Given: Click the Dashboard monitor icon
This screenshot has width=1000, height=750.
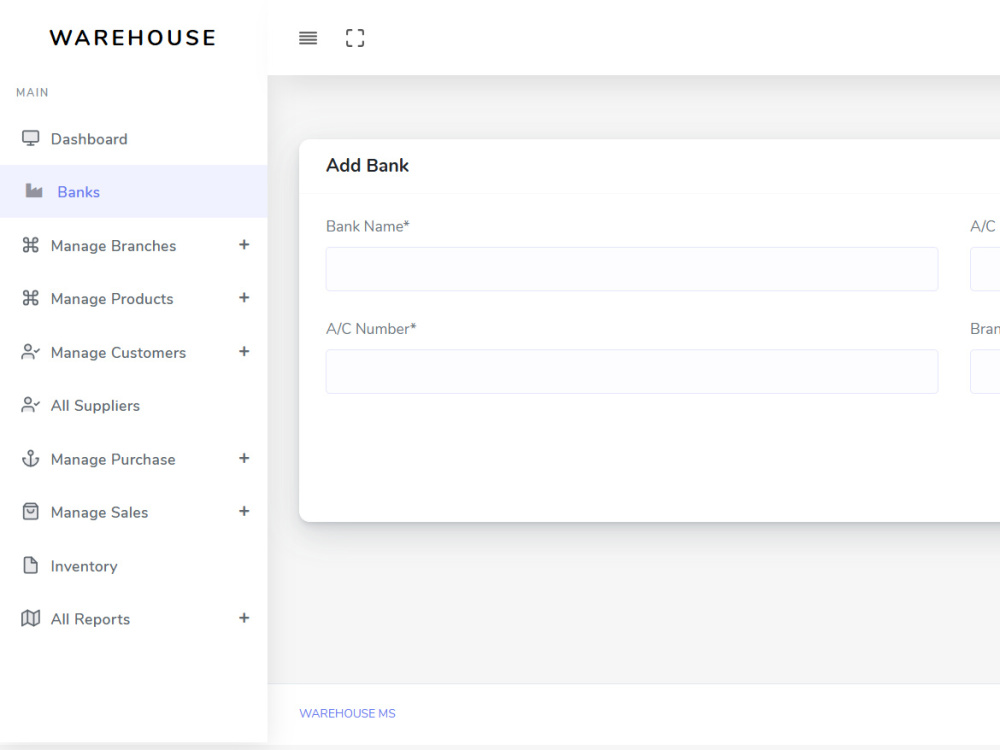Looking at the screenshot, I should [31, 138].
